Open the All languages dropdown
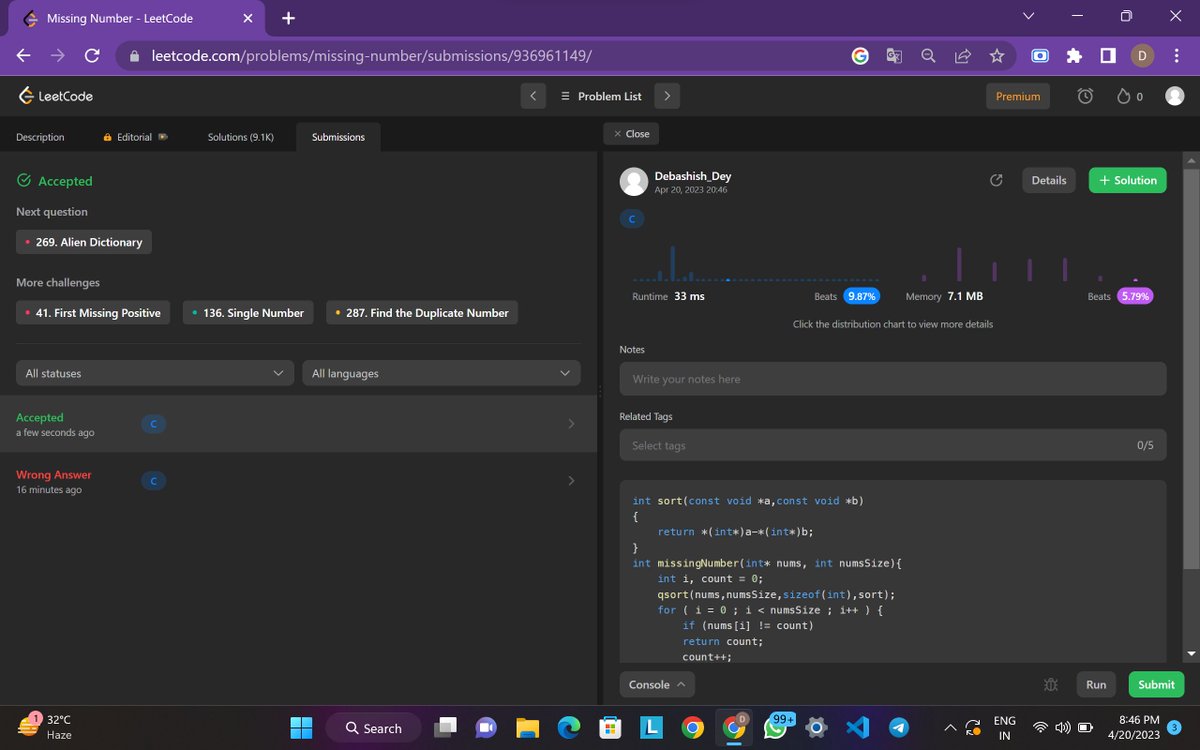The height and width of the screenshot is (750, 1200). coord(441,373)
